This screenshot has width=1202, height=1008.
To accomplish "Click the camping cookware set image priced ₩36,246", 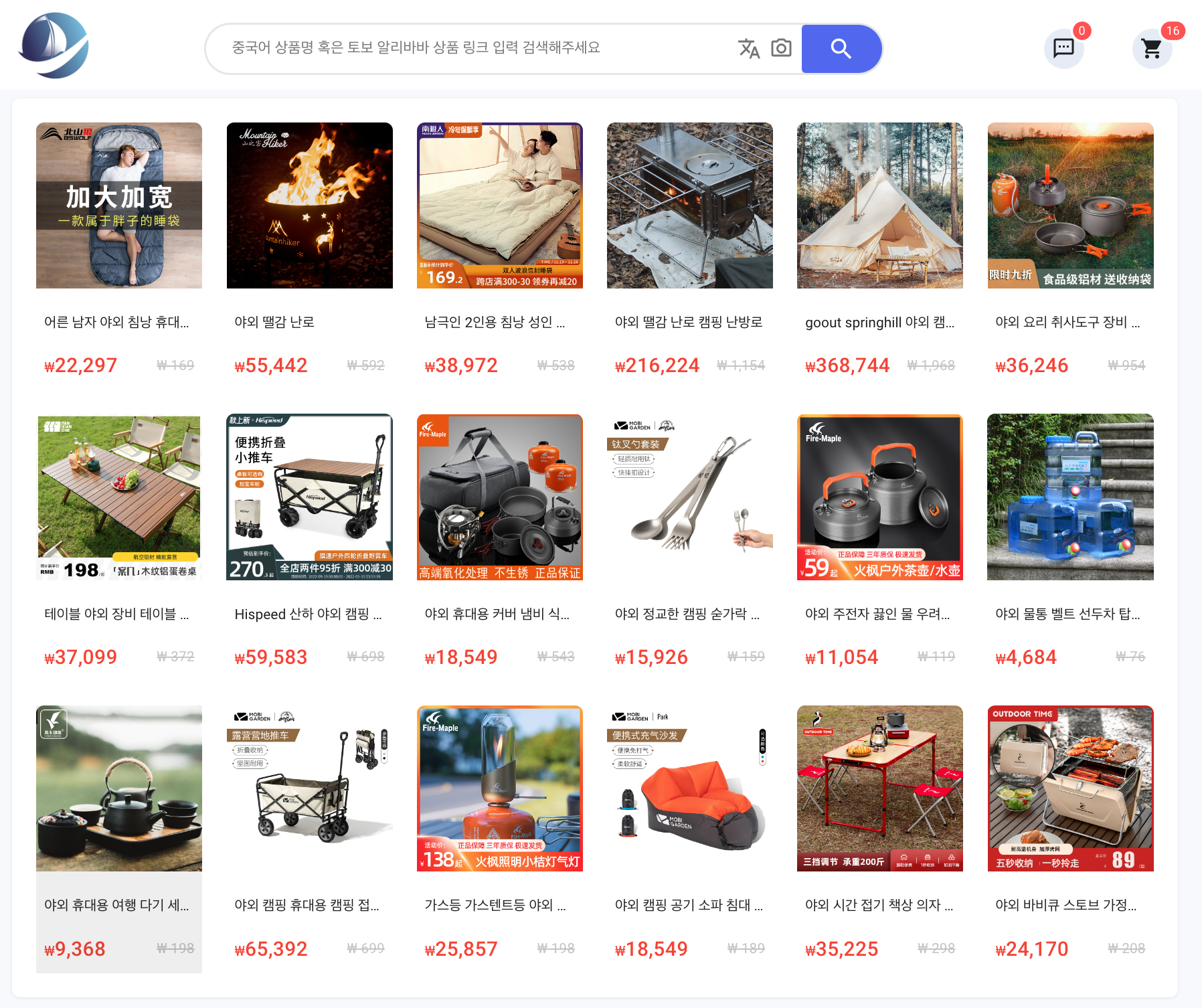I will (1070, 205).
